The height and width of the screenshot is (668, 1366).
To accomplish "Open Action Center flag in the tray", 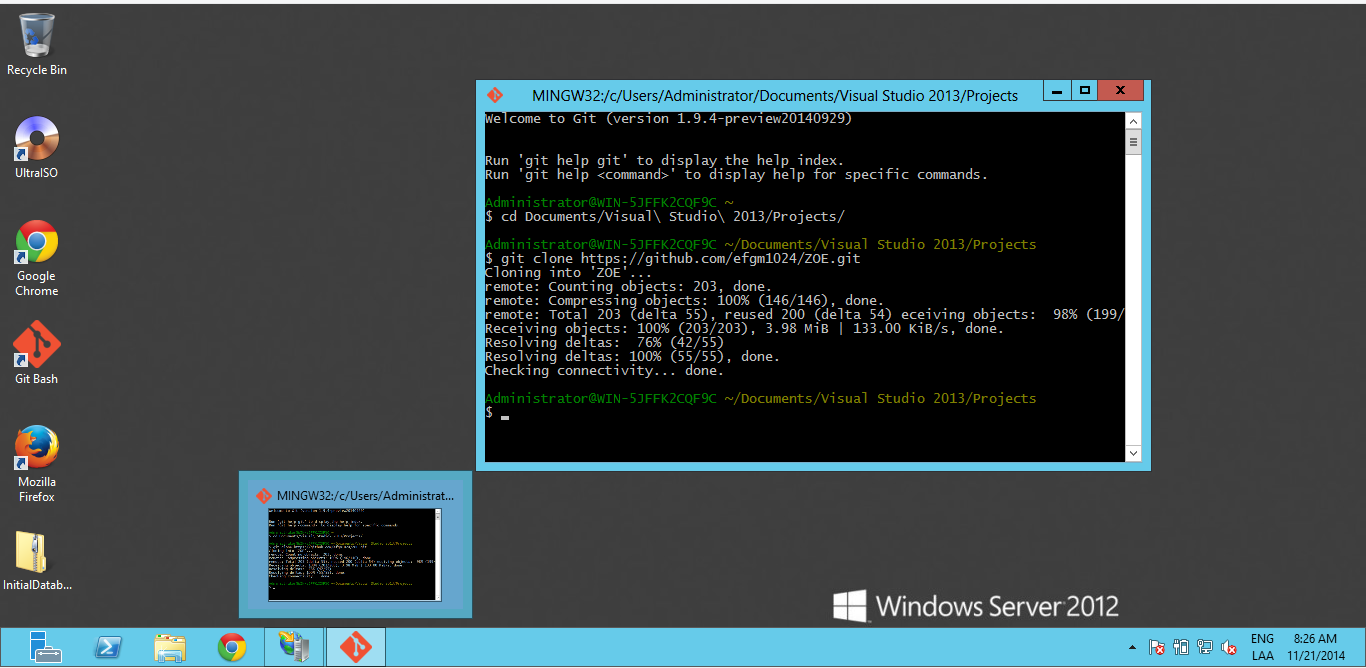I will pos(1156,647).
